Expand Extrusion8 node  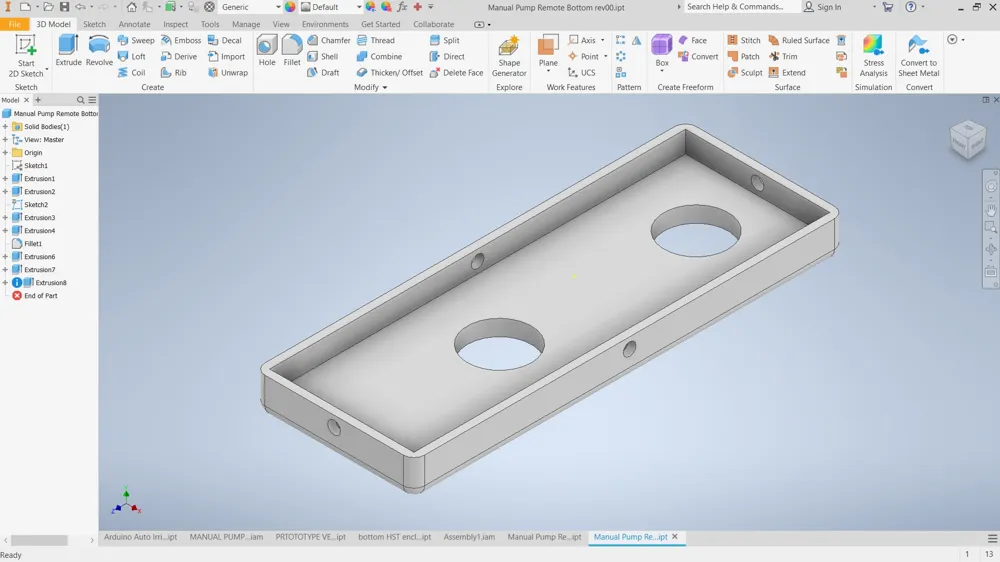click(5, 283)
